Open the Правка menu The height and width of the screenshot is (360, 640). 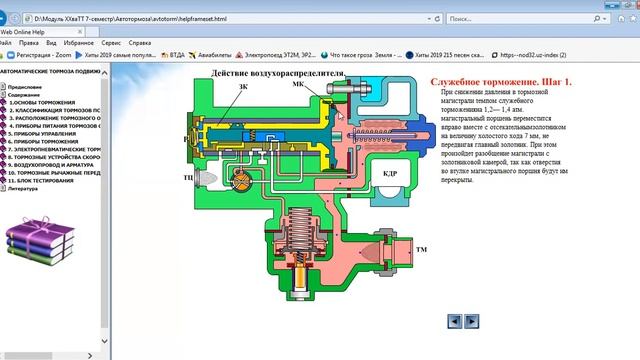(x=29, y=42)
